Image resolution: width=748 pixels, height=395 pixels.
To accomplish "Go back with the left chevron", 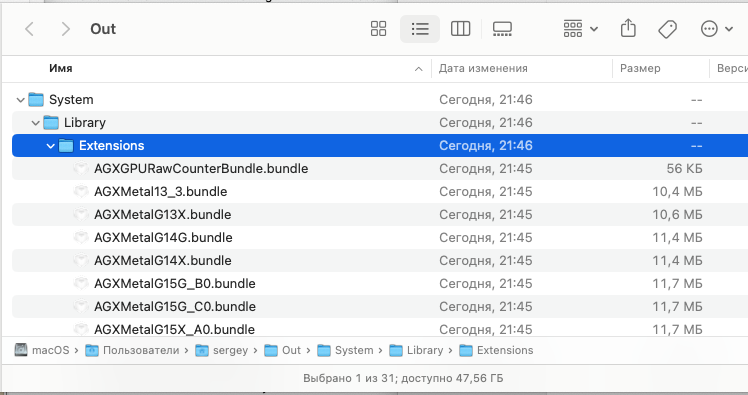I will pos(30,29).
